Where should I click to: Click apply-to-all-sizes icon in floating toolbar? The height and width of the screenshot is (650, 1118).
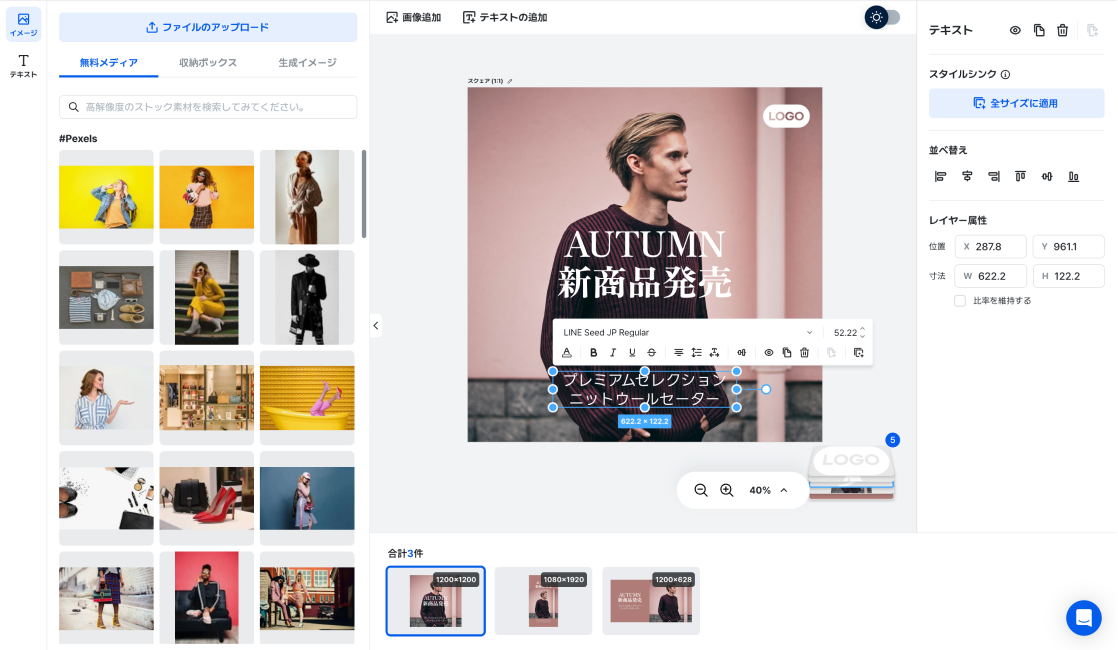[858, 353]
